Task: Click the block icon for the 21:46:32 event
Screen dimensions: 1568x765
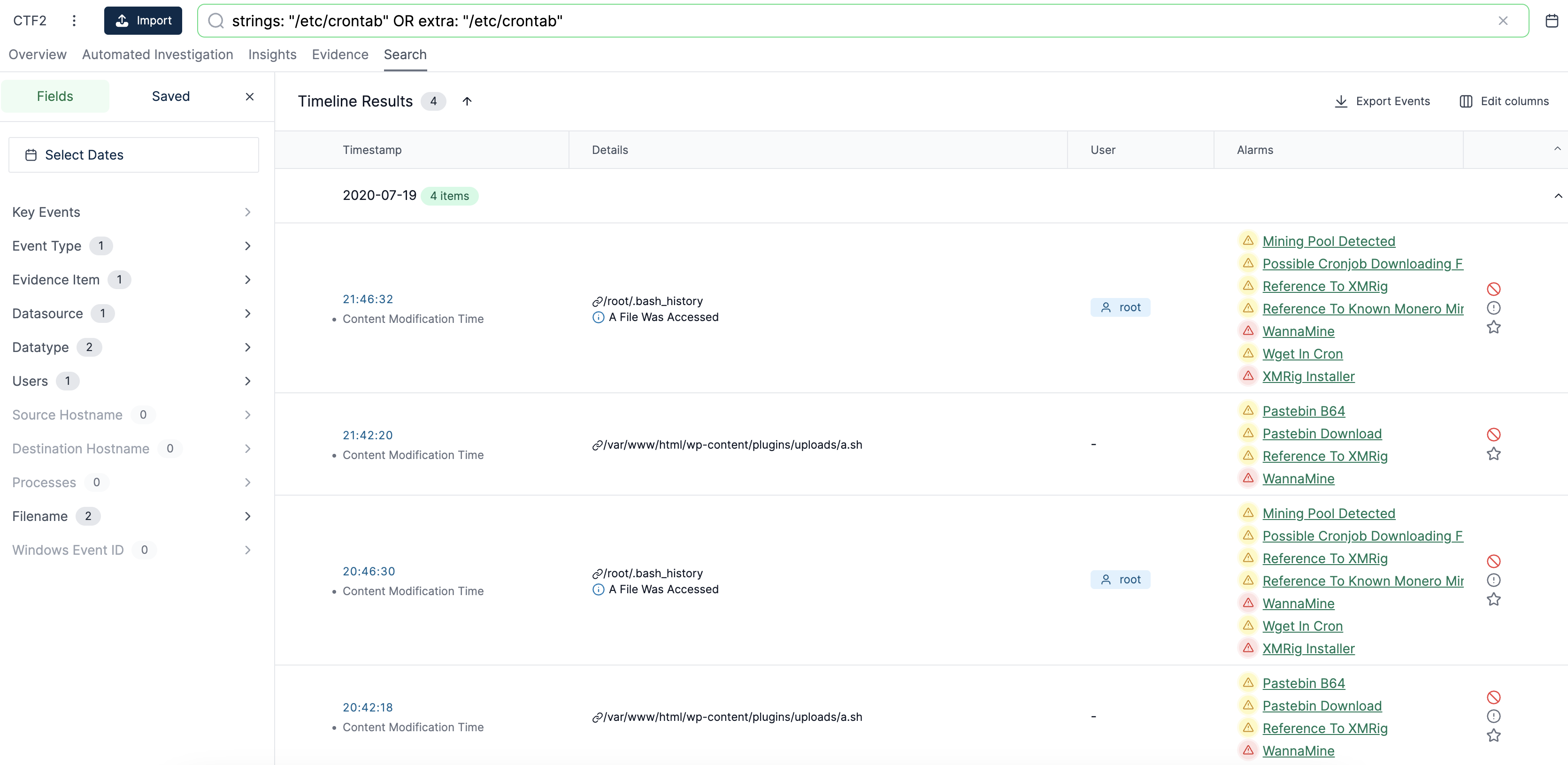Action: pyautogui.click(x=1494, y=289)
